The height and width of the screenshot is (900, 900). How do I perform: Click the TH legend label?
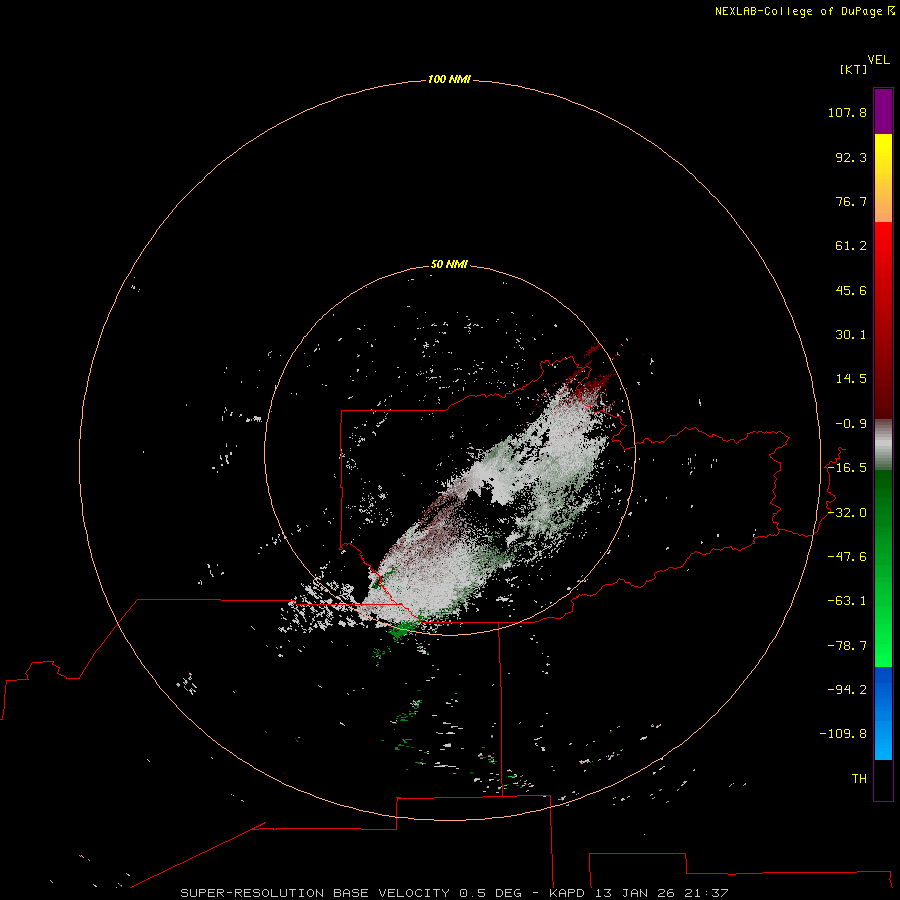coord(859,778)
